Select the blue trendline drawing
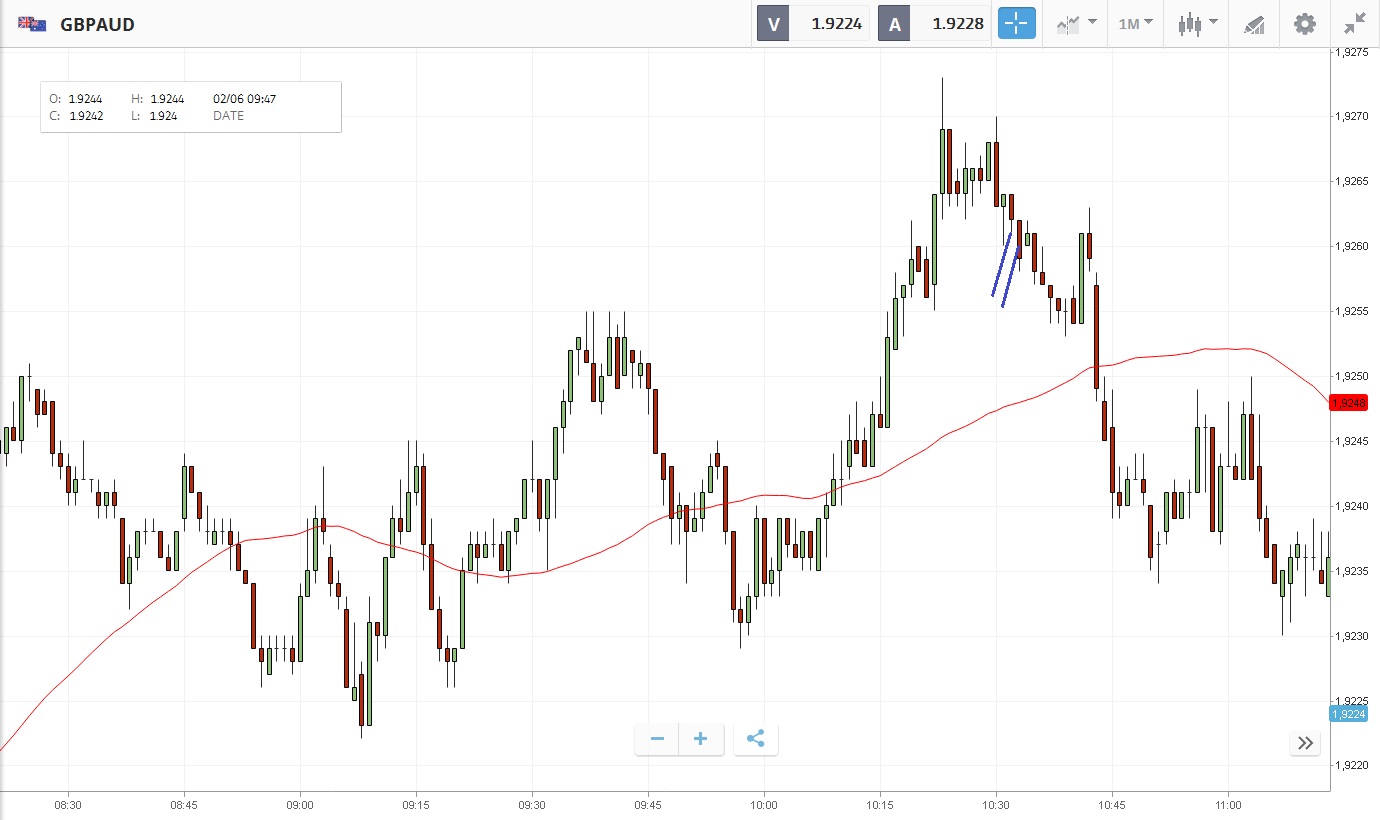 (1002, 265)
